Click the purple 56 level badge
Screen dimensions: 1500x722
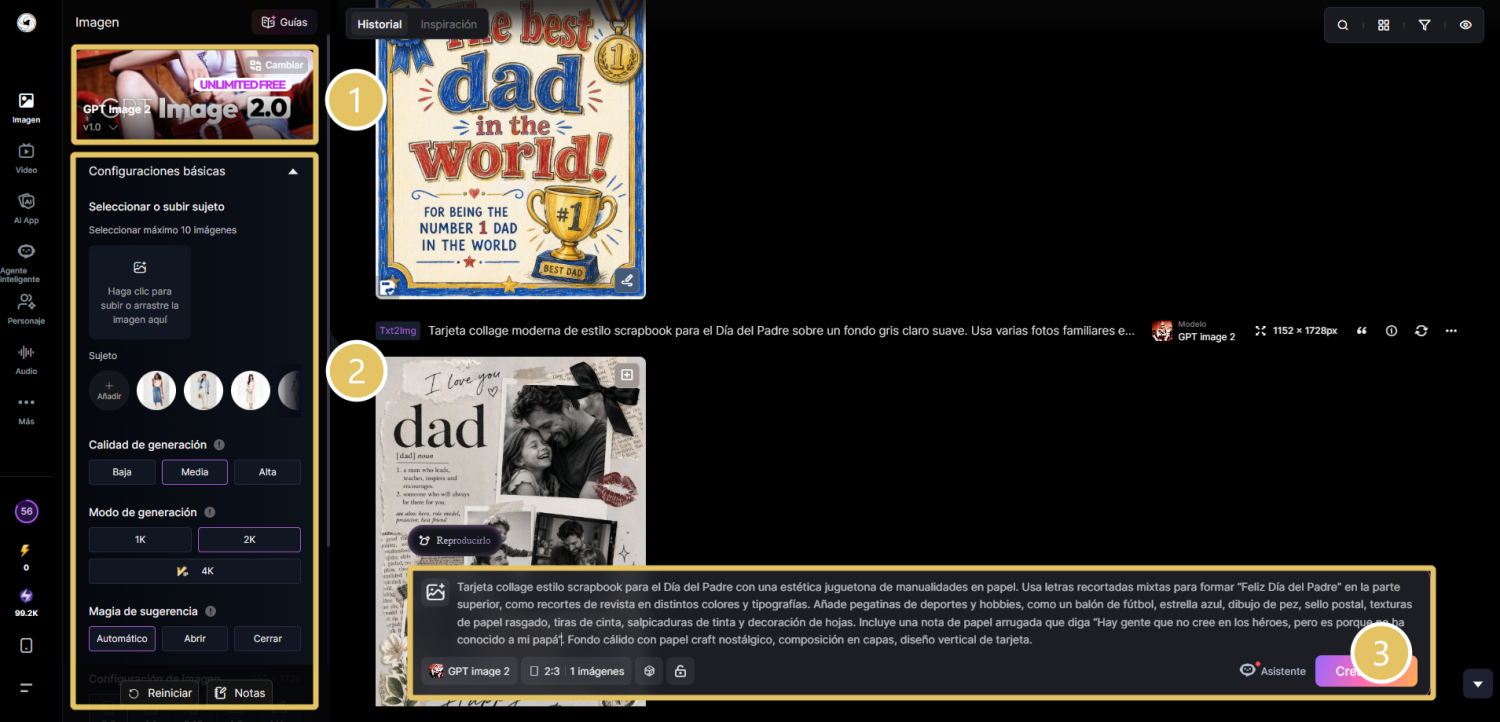pos(26,511)
